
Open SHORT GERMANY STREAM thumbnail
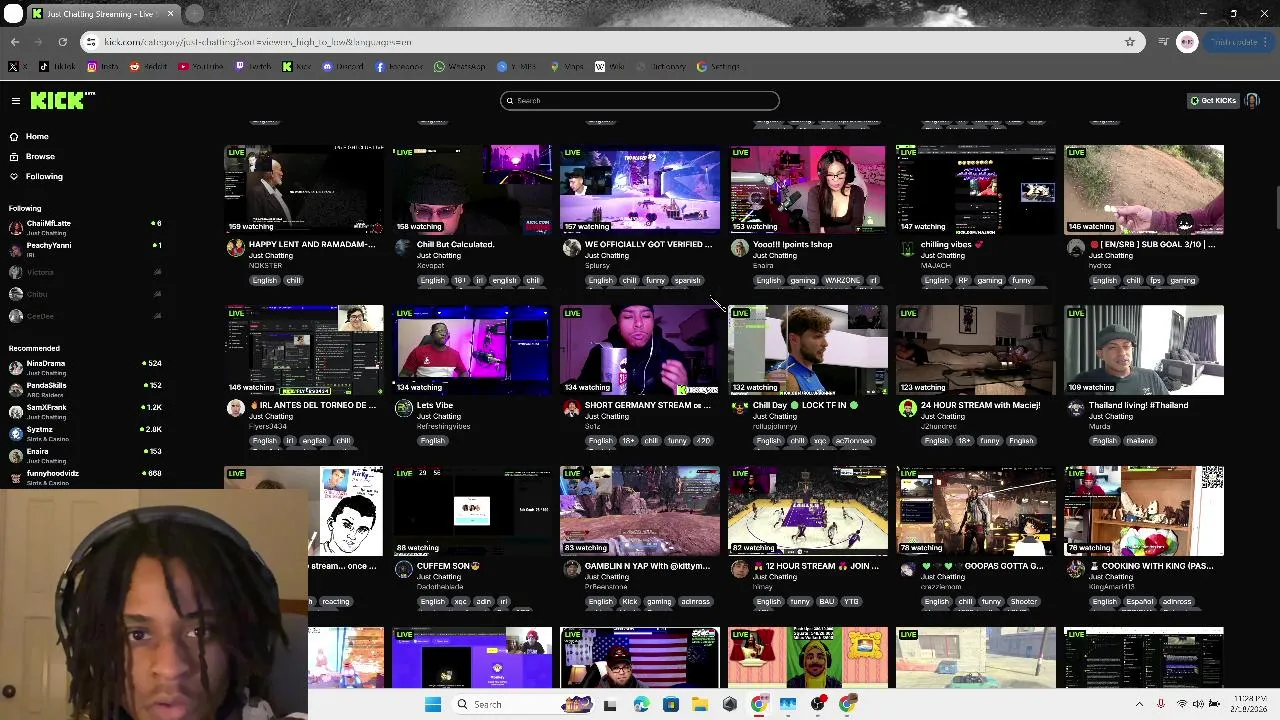click(x=640, y=350)
